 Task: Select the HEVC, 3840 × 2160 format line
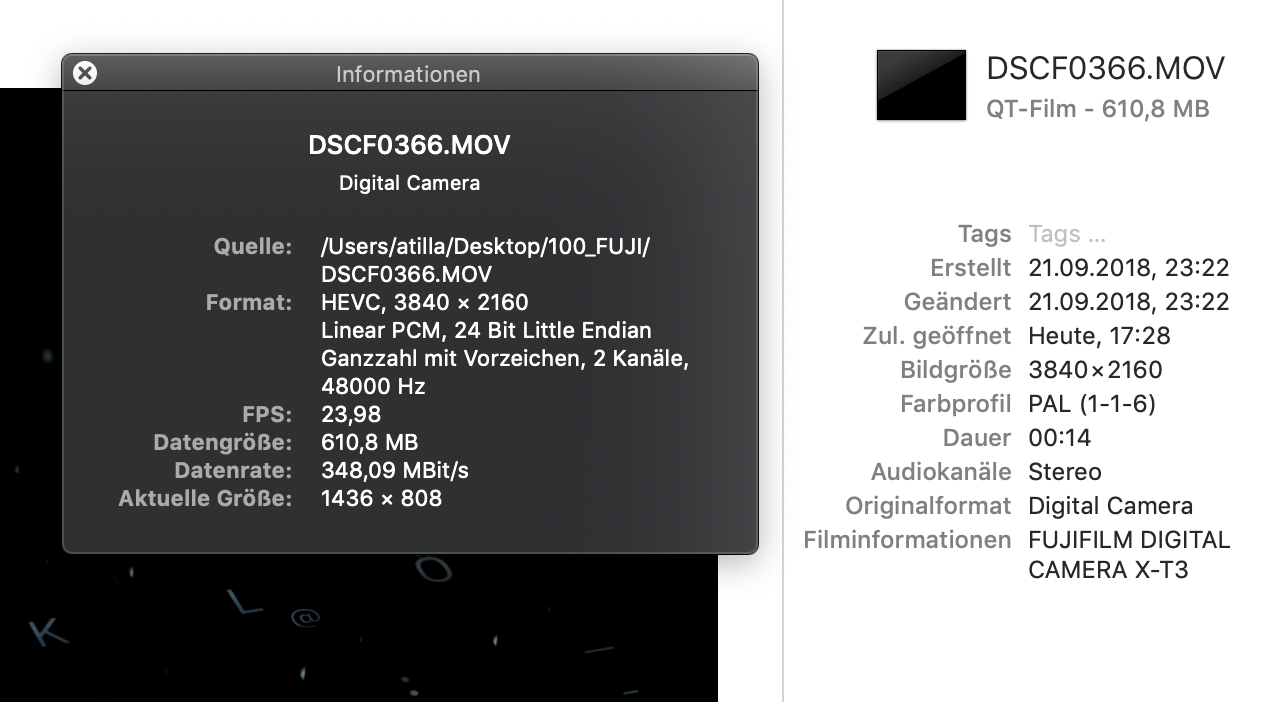(424, 302)
